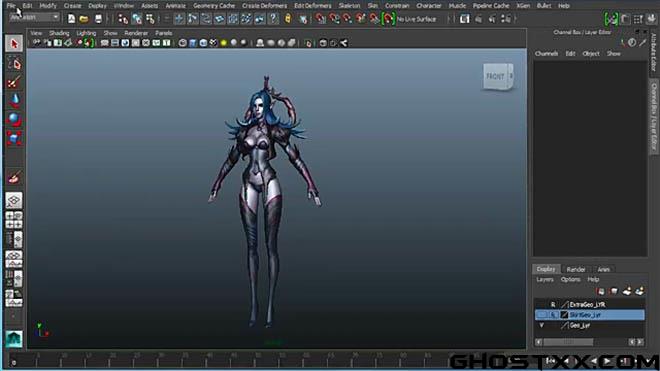Open the Lighting panel menu
Screen dimensions: 660x371
point(86,33)
